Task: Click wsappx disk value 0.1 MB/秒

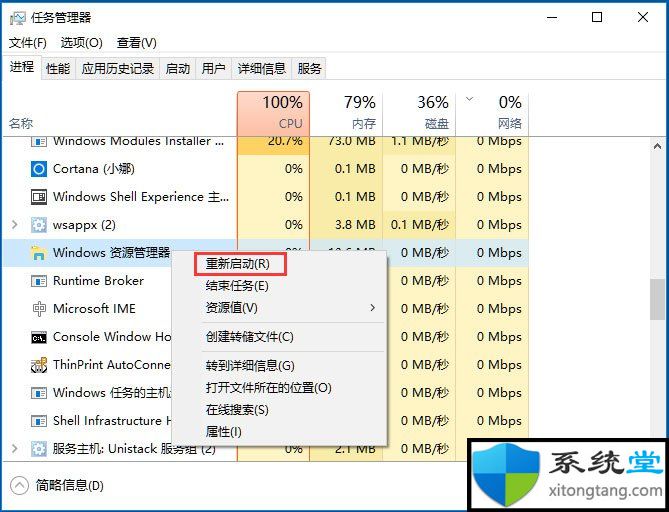Action: coord(420,225)
